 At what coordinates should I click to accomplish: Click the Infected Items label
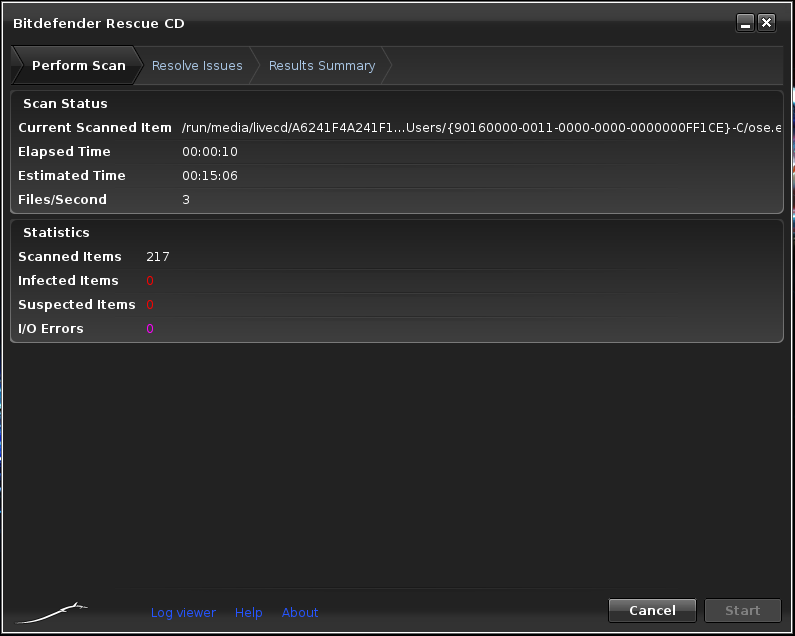[x=68, y=280]
